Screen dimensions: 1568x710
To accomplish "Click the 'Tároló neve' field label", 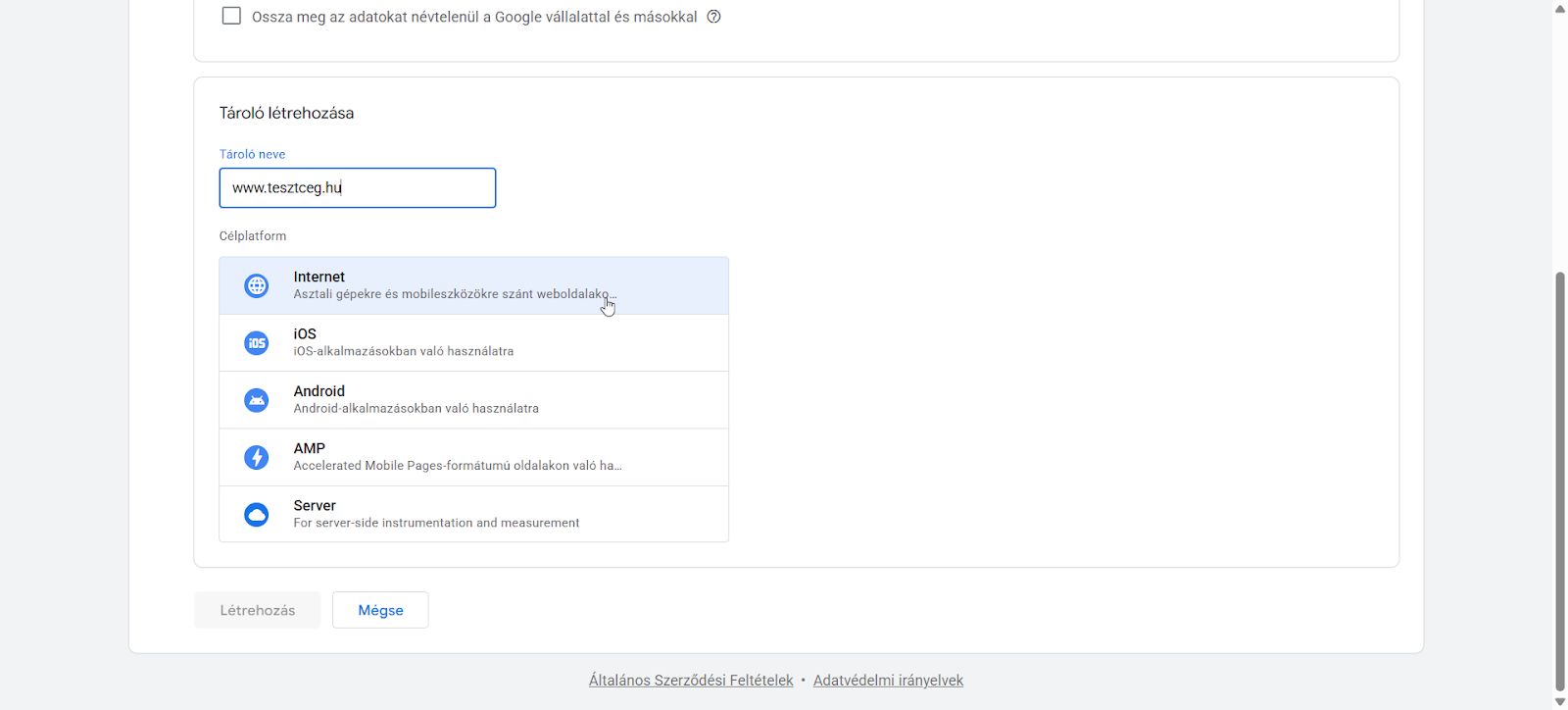I will click(252, 154).
